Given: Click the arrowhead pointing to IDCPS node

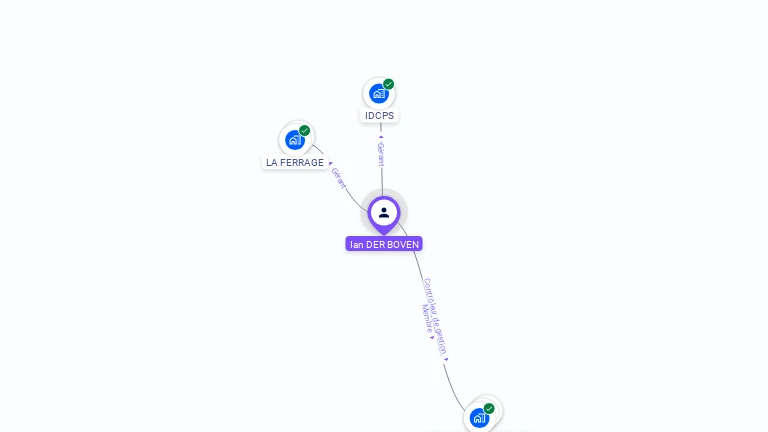Looking at the screenshot, I should coord(381,137).
